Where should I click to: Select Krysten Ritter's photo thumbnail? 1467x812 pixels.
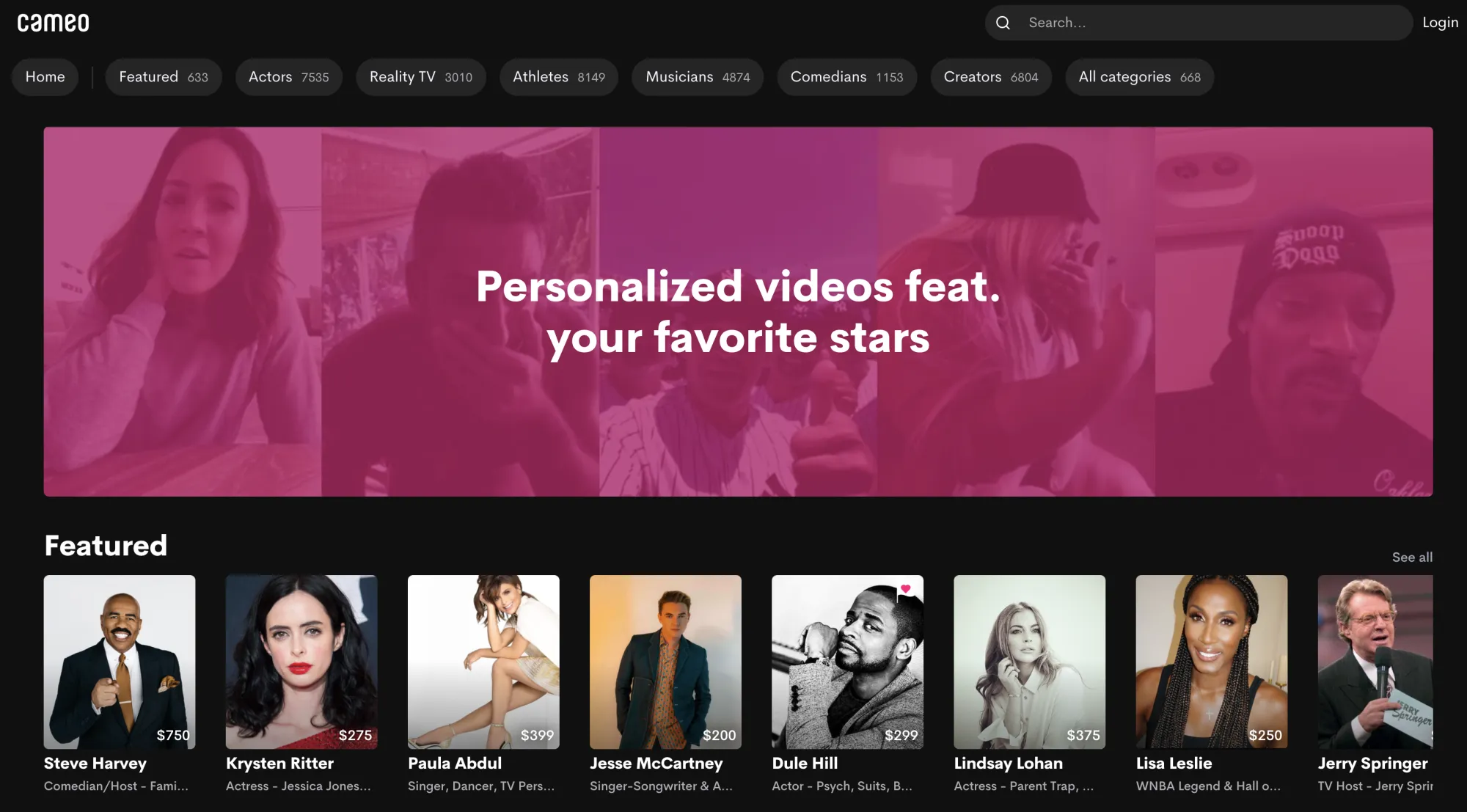point(301,662)
